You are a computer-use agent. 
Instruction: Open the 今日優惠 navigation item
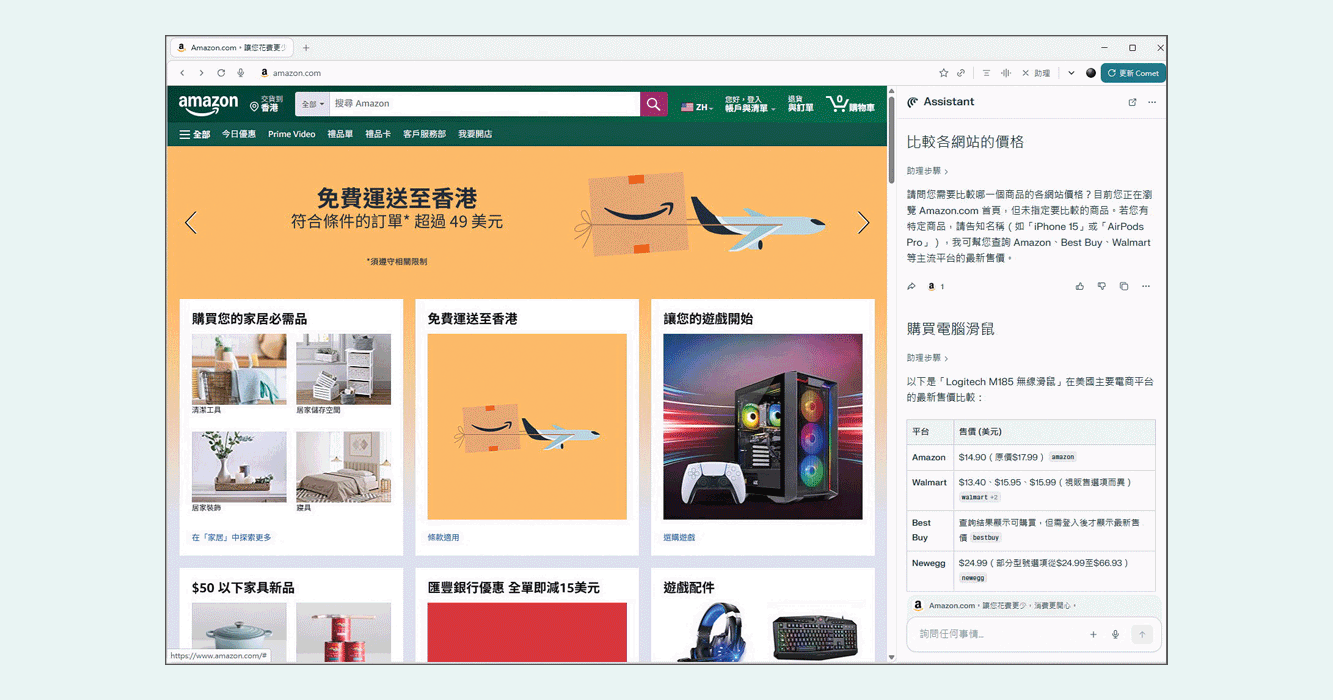pyautogui.click(x=238, y=134)
